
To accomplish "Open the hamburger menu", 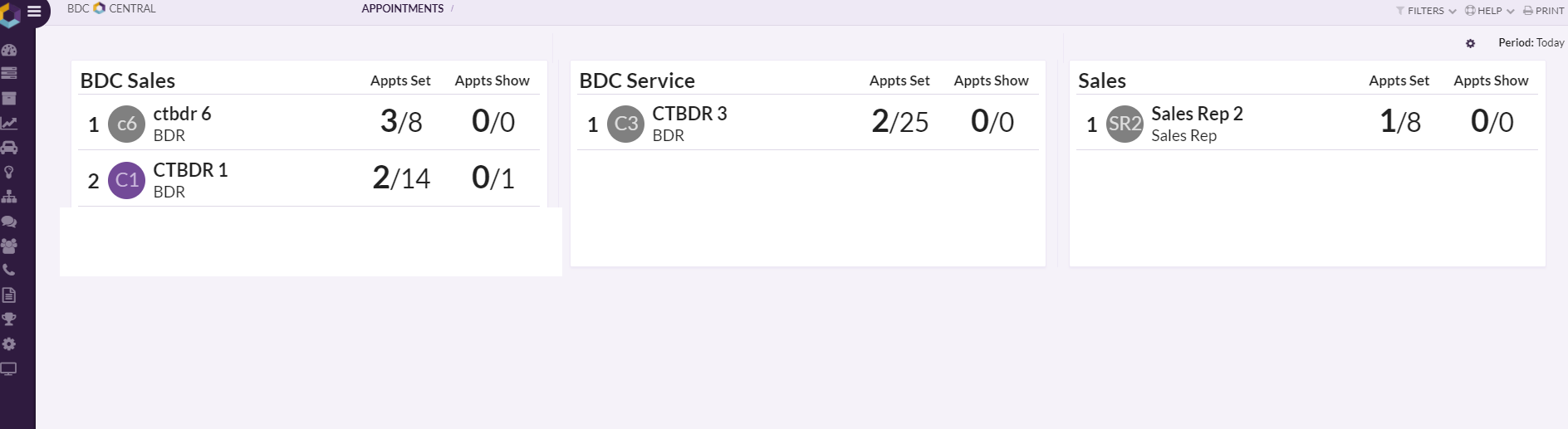I will pos(34,11).
